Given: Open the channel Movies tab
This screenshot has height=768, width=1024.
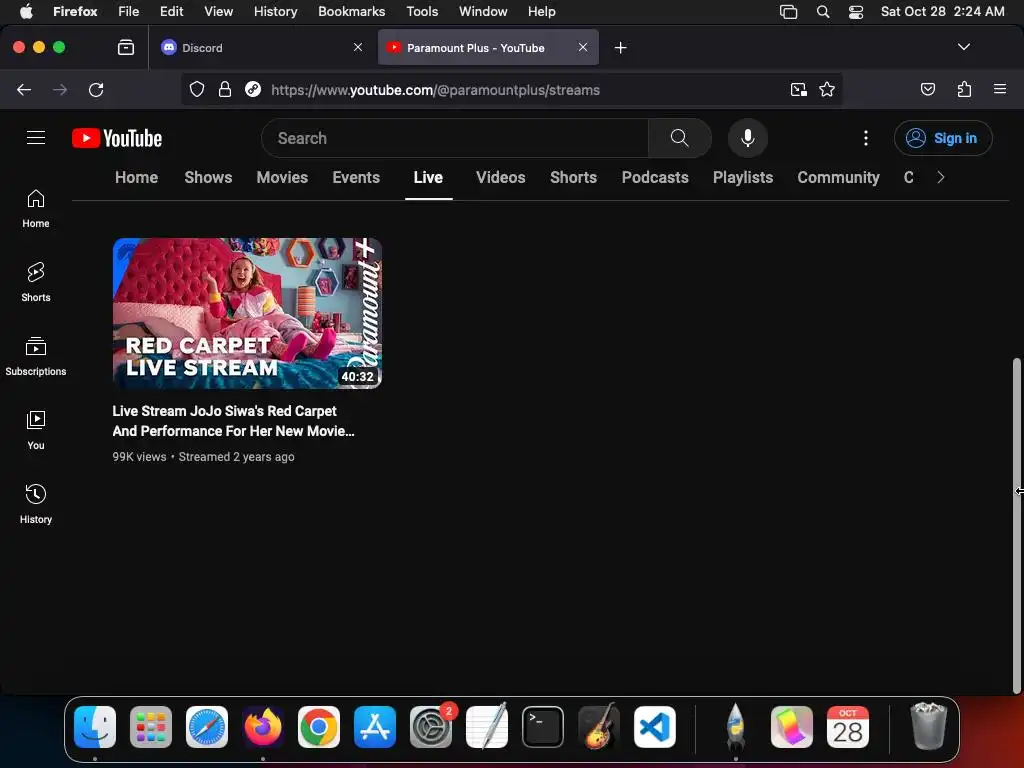Looking at the screenshot, I should click(282, 177).
